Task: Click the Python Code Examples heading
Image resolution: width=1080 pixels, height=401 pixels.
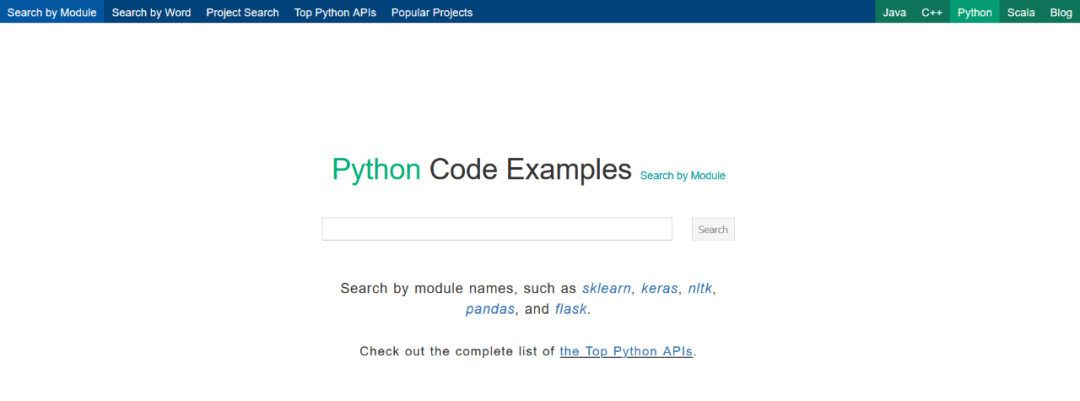Action: 481,169
